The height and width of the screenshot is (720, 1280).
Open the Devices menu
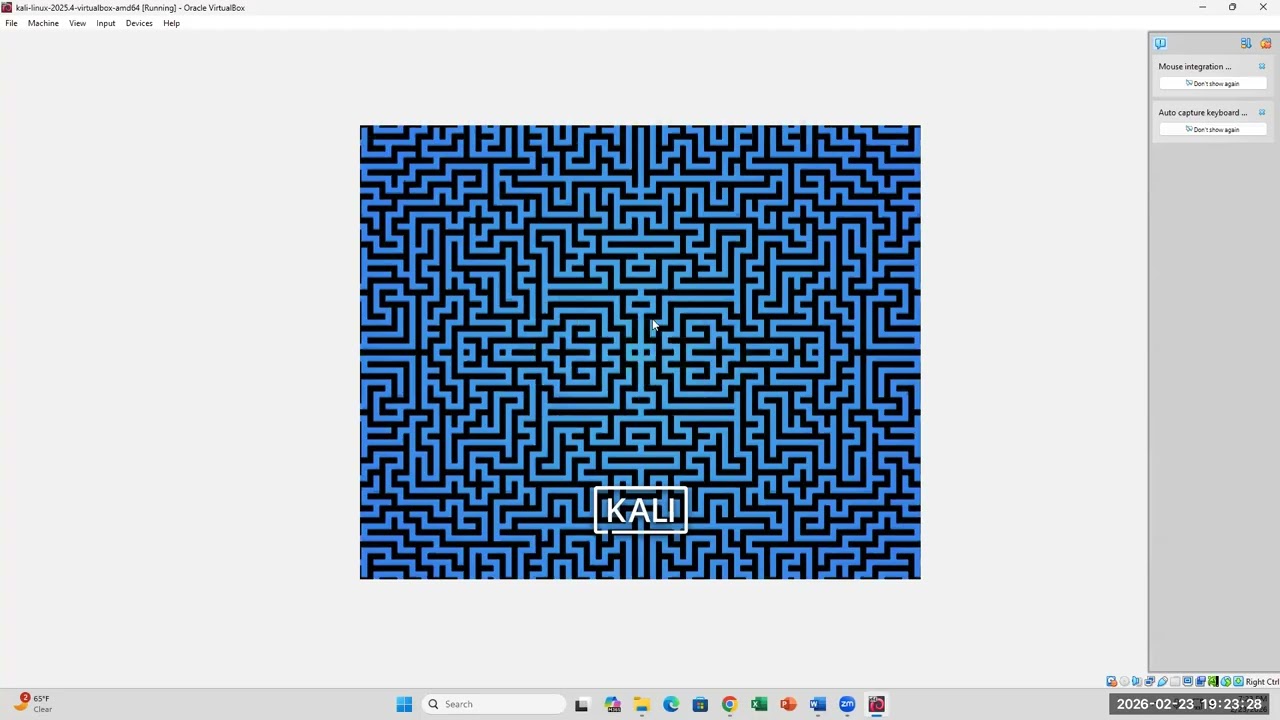click(x=139, y=23)
